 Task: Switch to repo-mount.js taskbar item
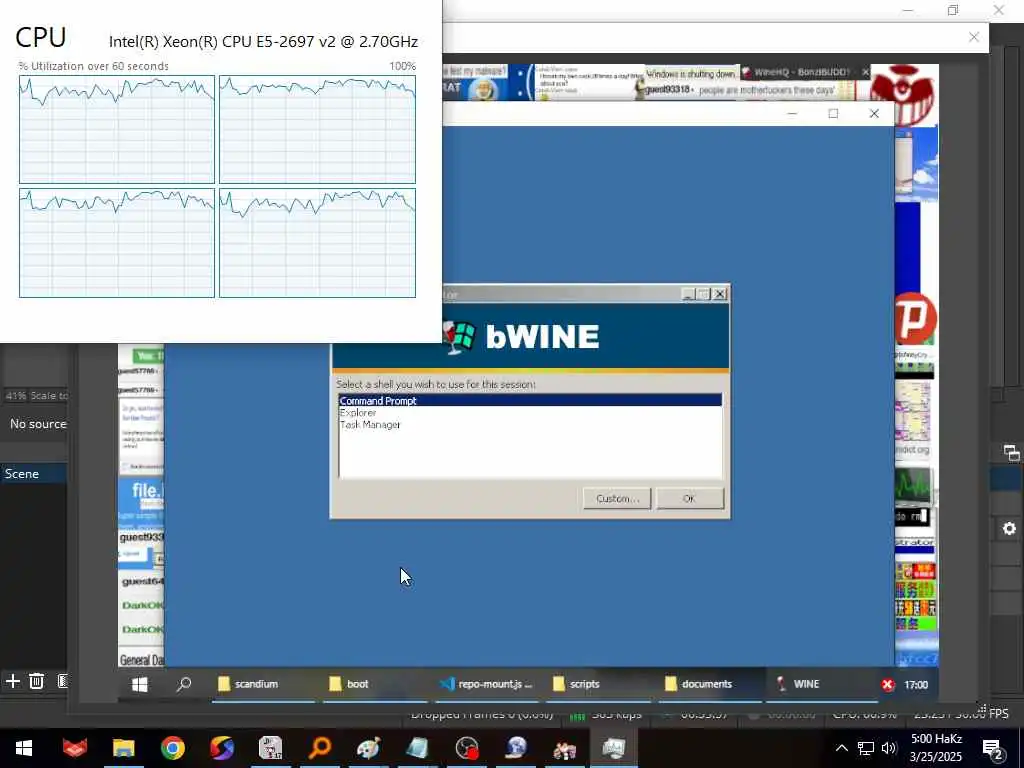click(486, 684)
